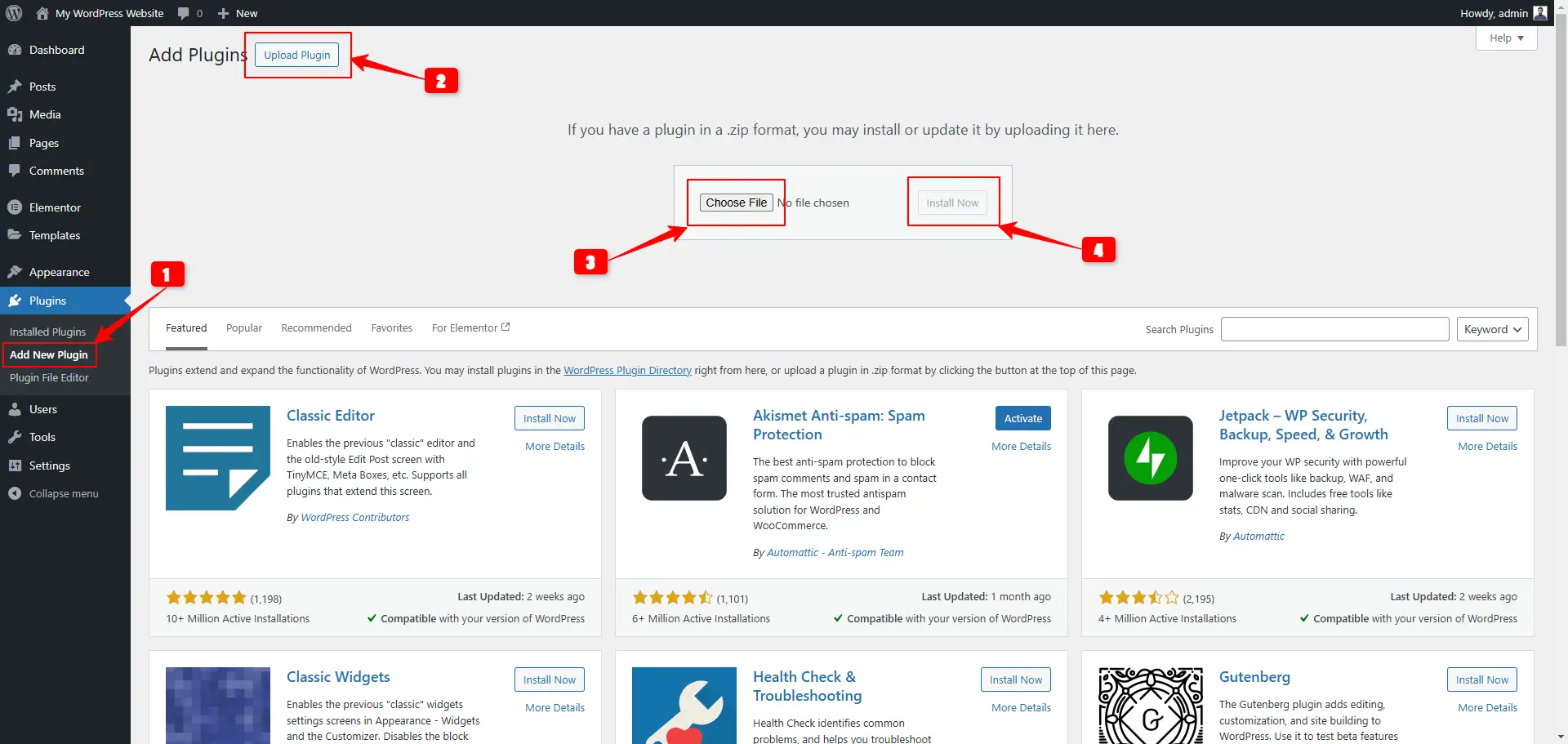1568x744 pixels.
Task: Click the Plugins plug icon
Action: pos(15,301)
